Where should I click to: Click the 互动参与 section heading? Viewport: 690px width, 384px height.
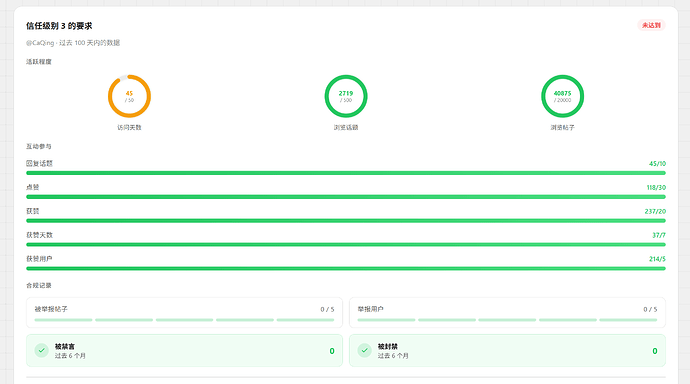[39, 146]
